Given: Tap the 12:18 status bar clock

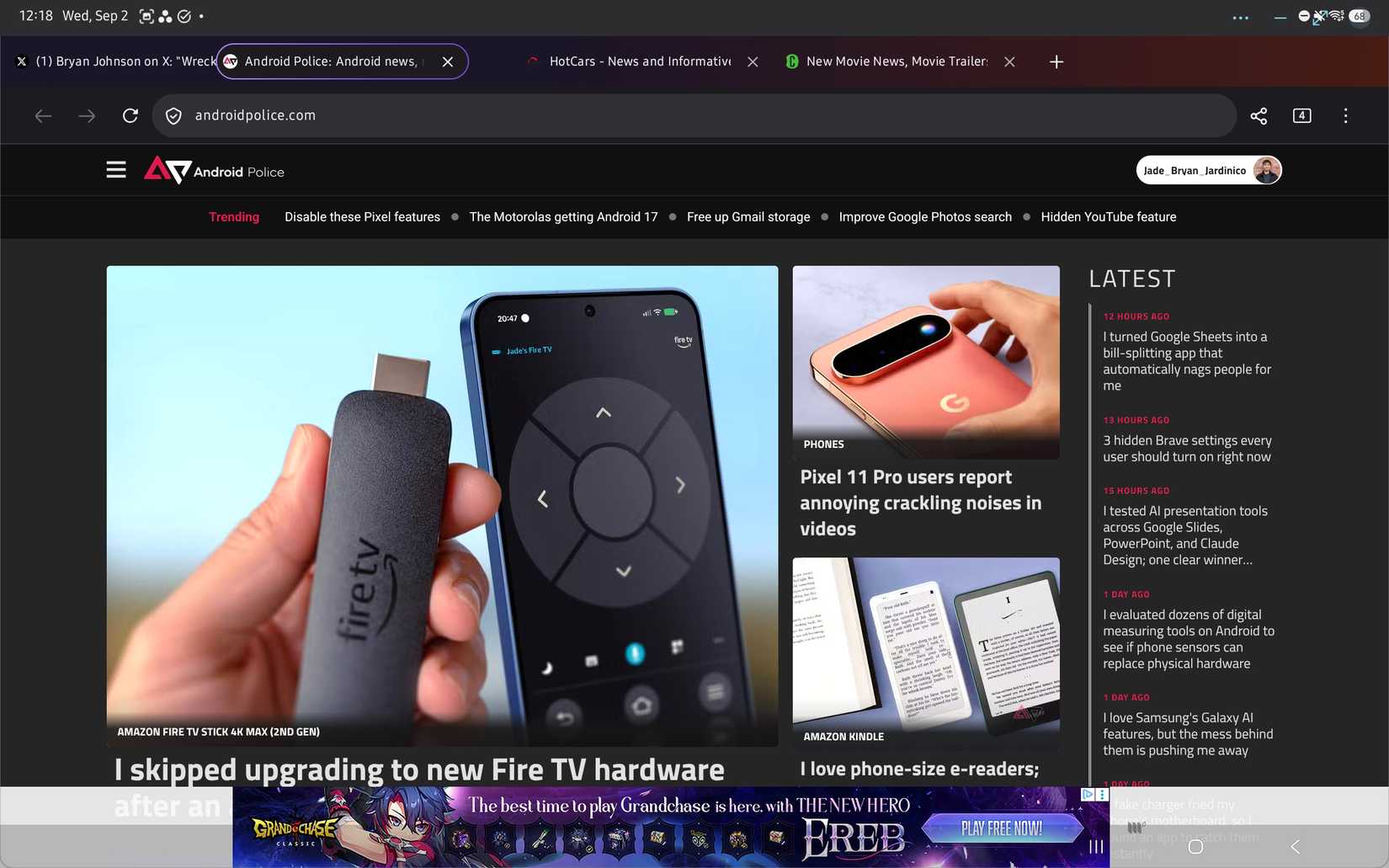Looking at the screenshot, I should [35, 16].
